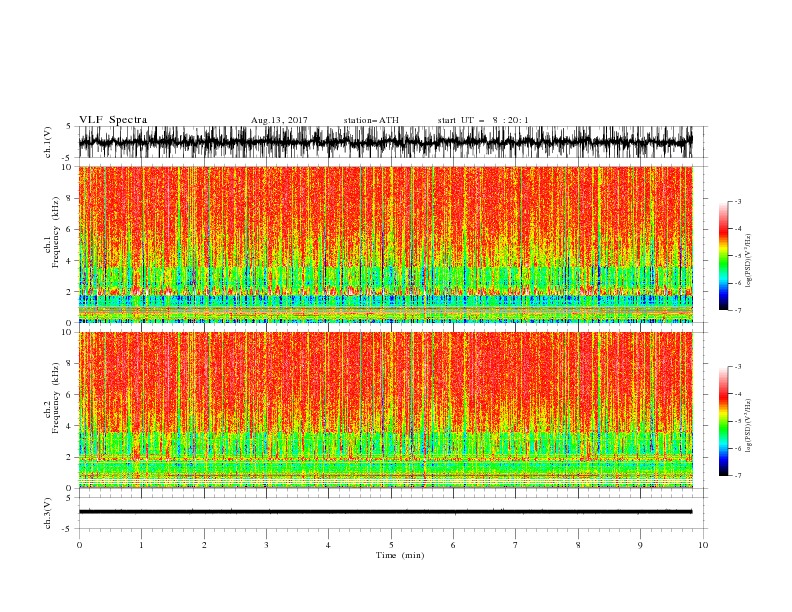
Task: Click the "-3" label on ch.1 color bar
Action: tap(737, 201)
